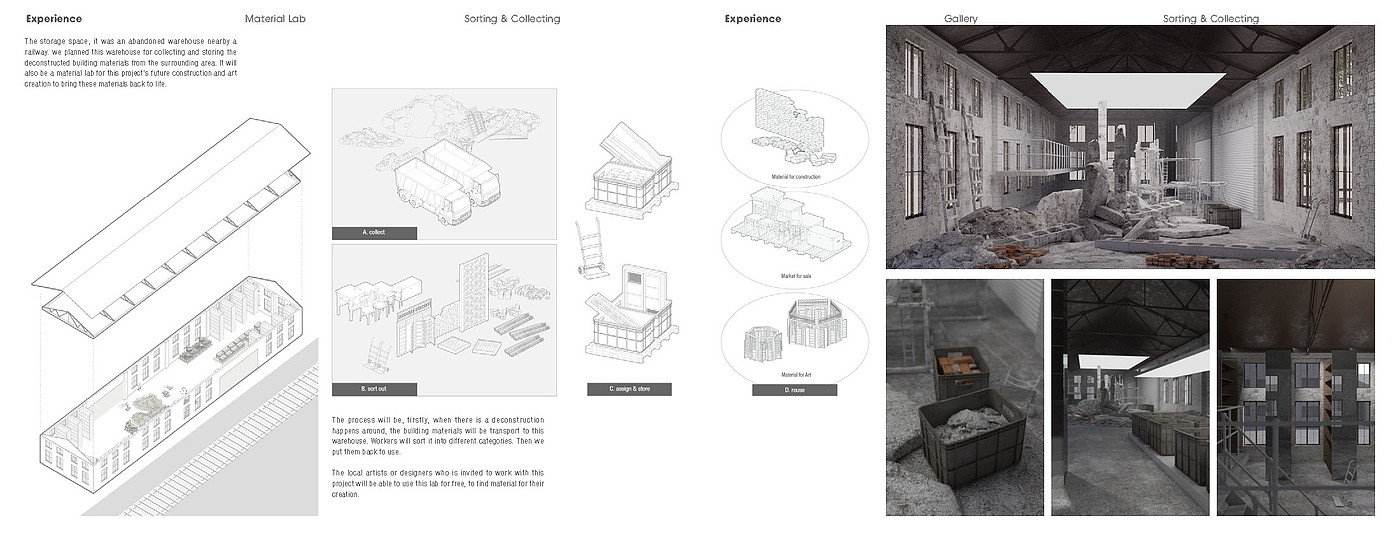Click the right page 'Experience' title
1400x541 pixels.
753,19
